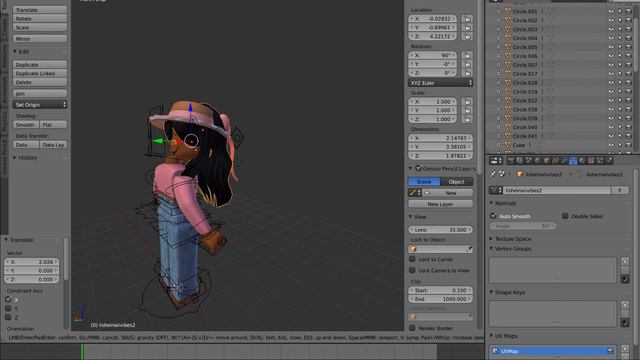Open the Physics properties tab icon
The height and width of the screenshot is (360, 640).
pos(608,160)
